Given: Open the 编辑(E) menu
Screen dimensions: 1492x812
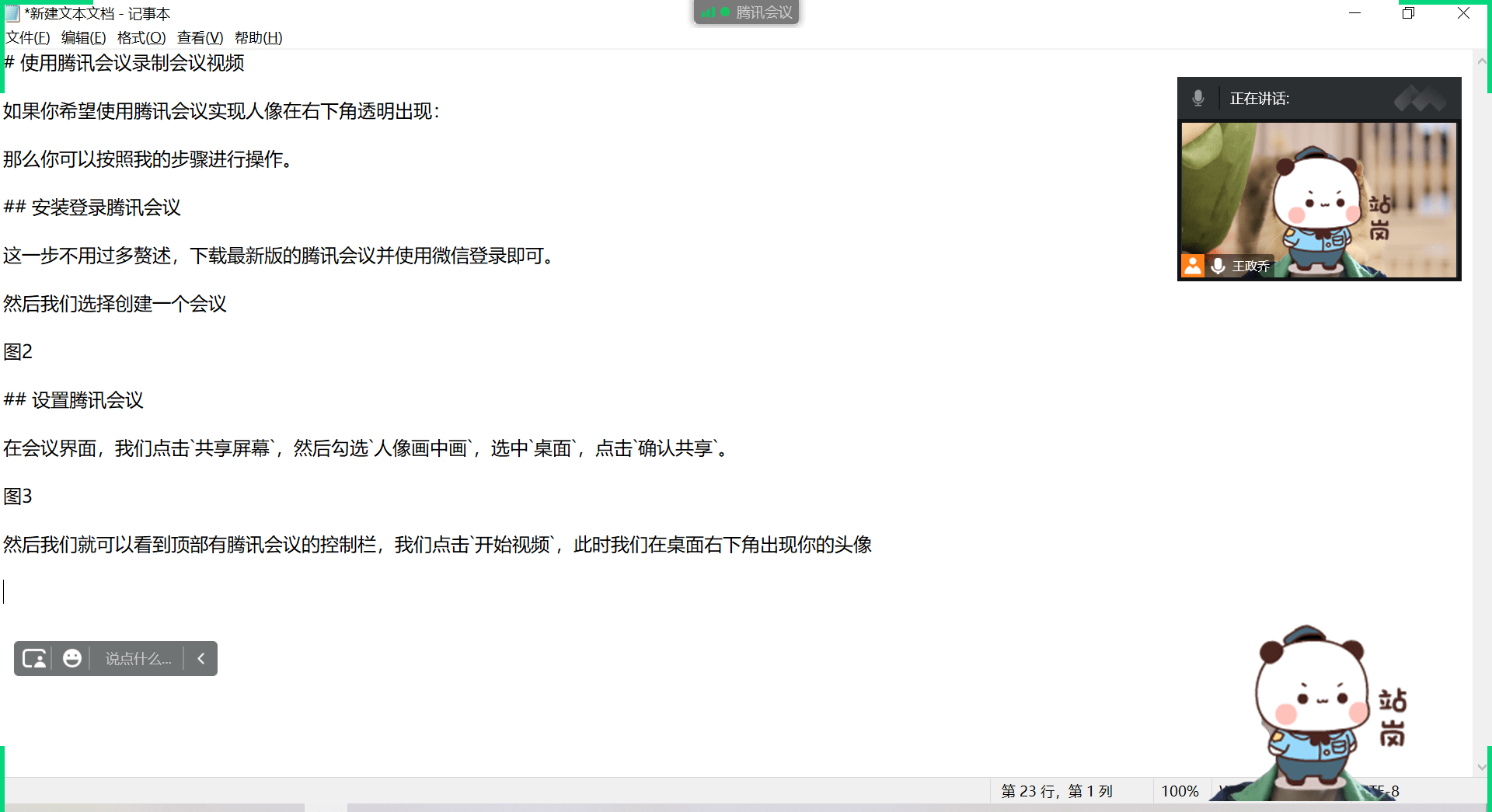Looking at the screenshot, I should coord(83,37).
